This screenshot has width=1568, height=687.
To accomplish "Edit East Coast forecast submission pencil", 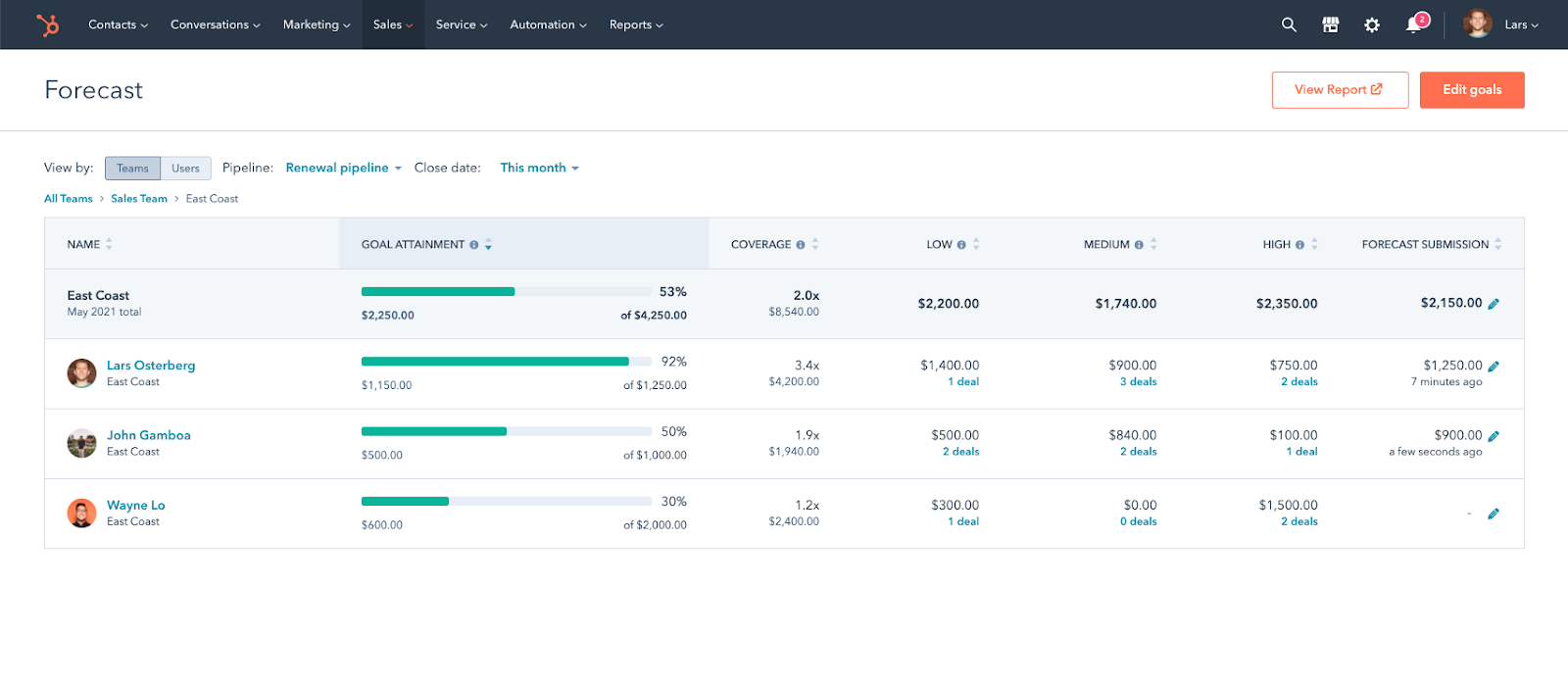I will point(1494,304).
